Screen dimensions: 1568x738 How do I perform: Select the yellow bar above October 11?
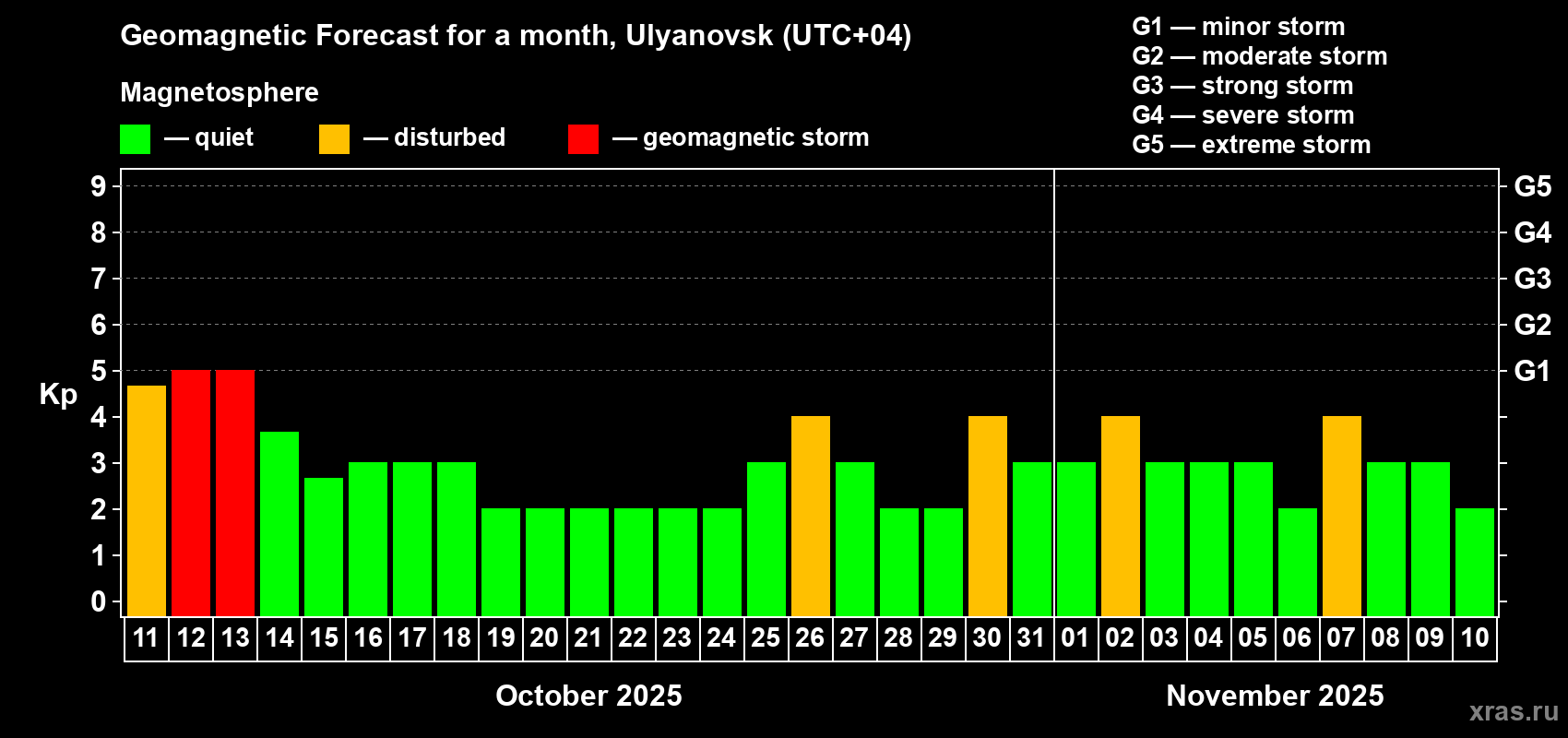147,501
